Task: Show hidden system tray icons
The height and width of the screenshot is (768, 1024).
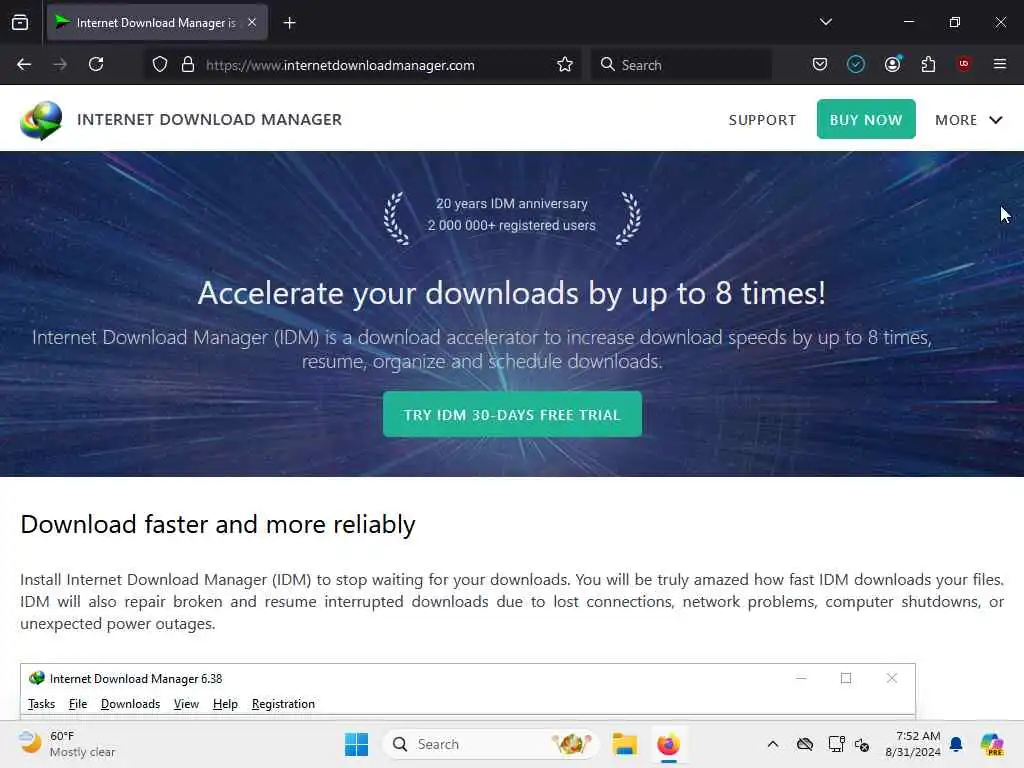Action: point(773,744)
